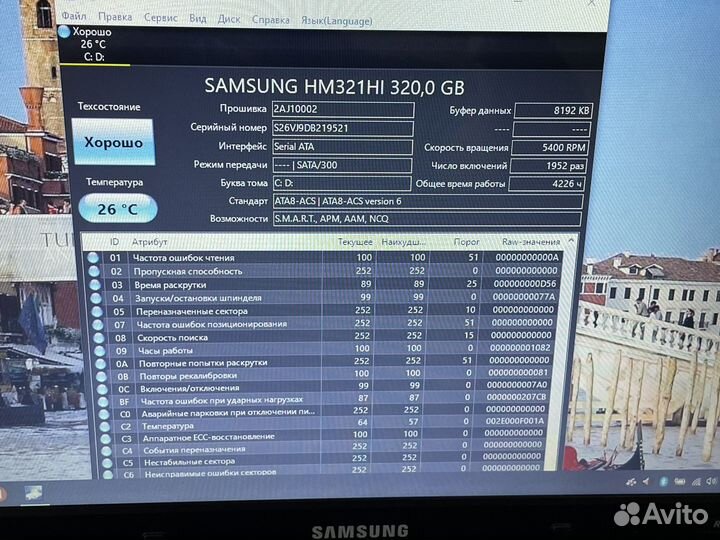Click status circle of row 0C Включения/отключения

pyautogui.click(x=102, y=389)
